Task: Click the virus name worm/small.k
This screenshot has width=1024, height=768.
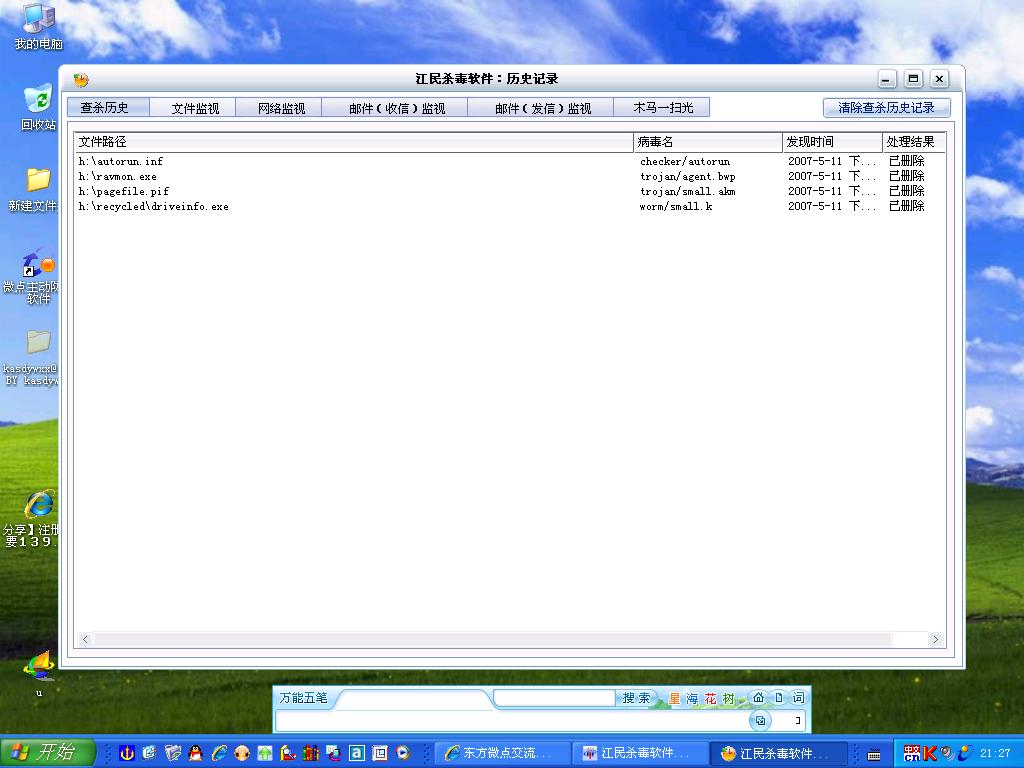Action: [676, 206]
